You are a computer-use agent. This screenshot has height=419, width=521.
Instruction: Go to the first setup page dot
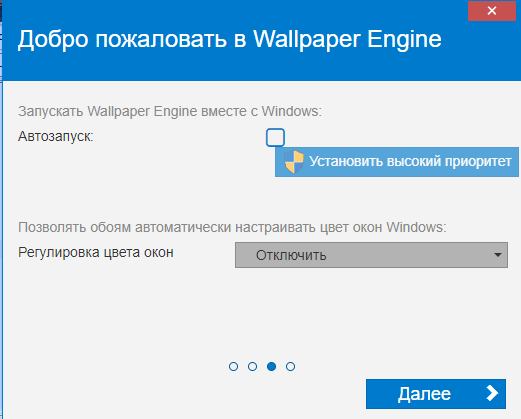pyautogui.click(x=233, y=367)
